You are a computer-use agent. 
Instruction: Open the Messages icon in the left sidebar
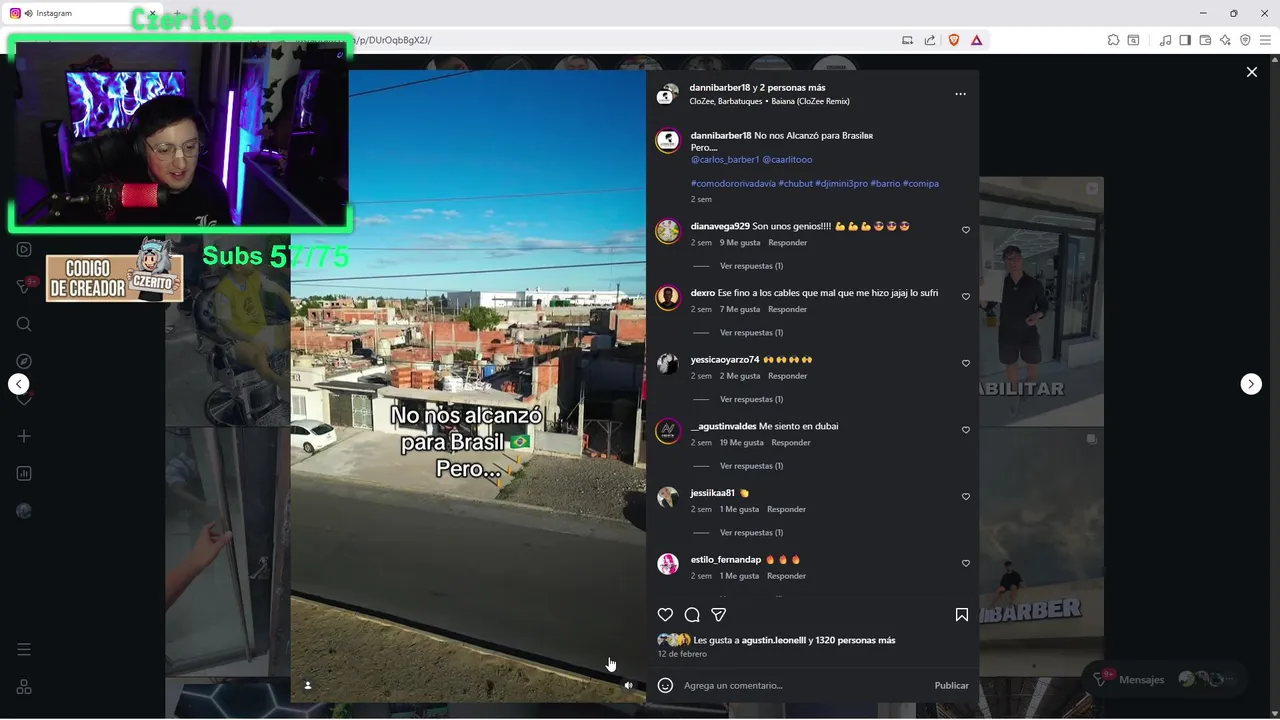coord(24,286)
